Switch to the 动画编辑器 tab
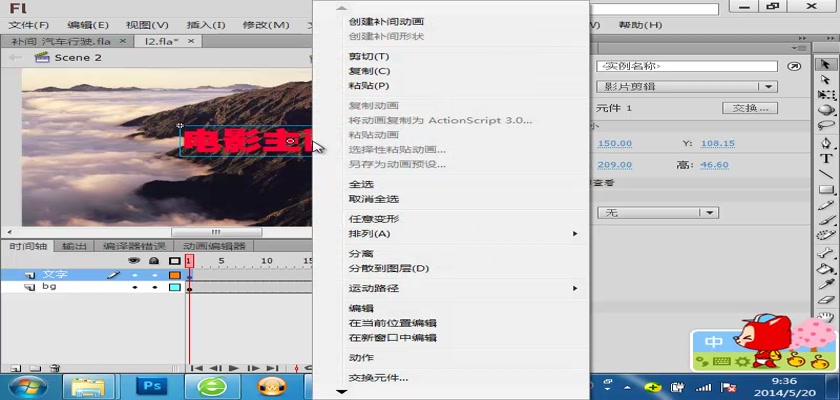The width and height of the screenshot is (840, 400). coord(214,246)
